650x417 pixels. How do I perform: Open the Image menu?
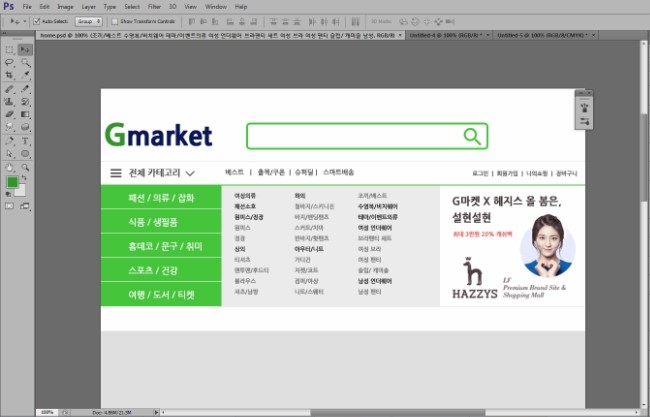pos(65,7)
